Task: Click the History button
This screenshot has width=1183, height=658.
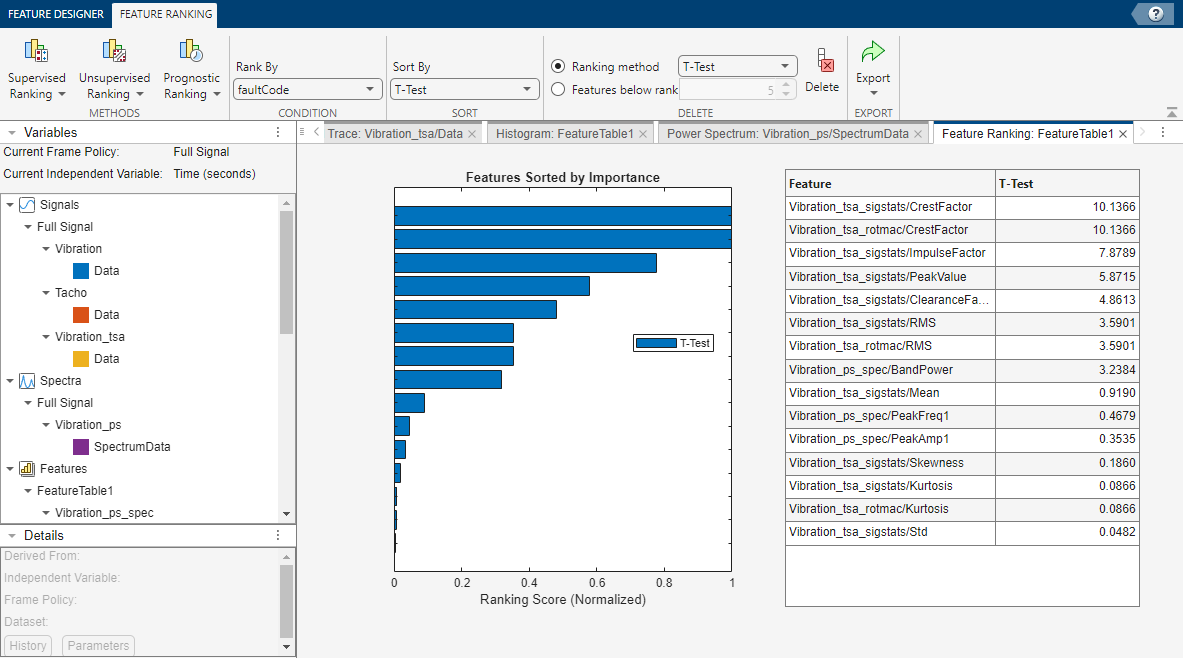Action: click(x=28, y=646)
